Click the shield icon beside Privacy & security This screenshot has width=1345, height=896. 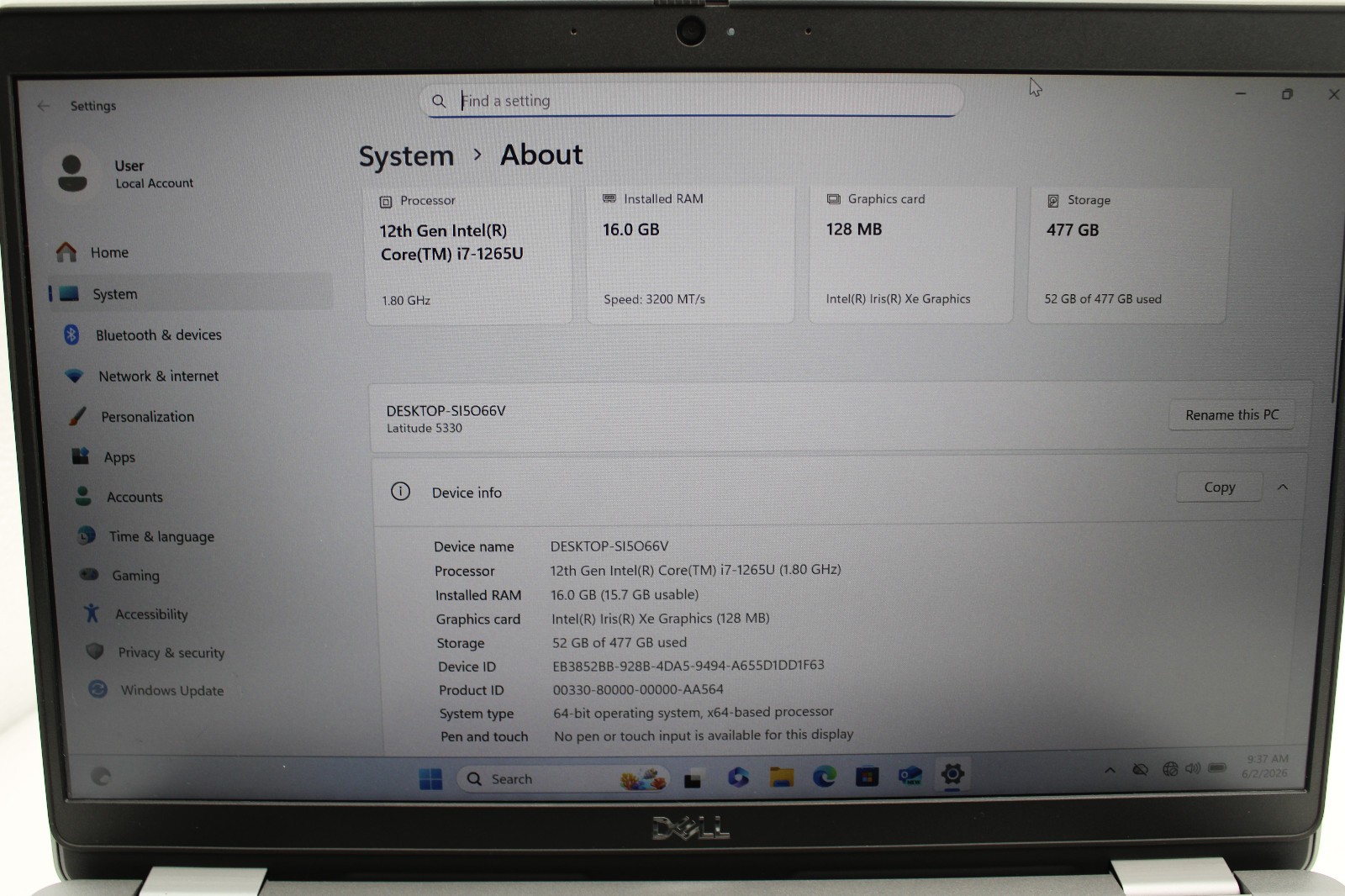(95, 651)
